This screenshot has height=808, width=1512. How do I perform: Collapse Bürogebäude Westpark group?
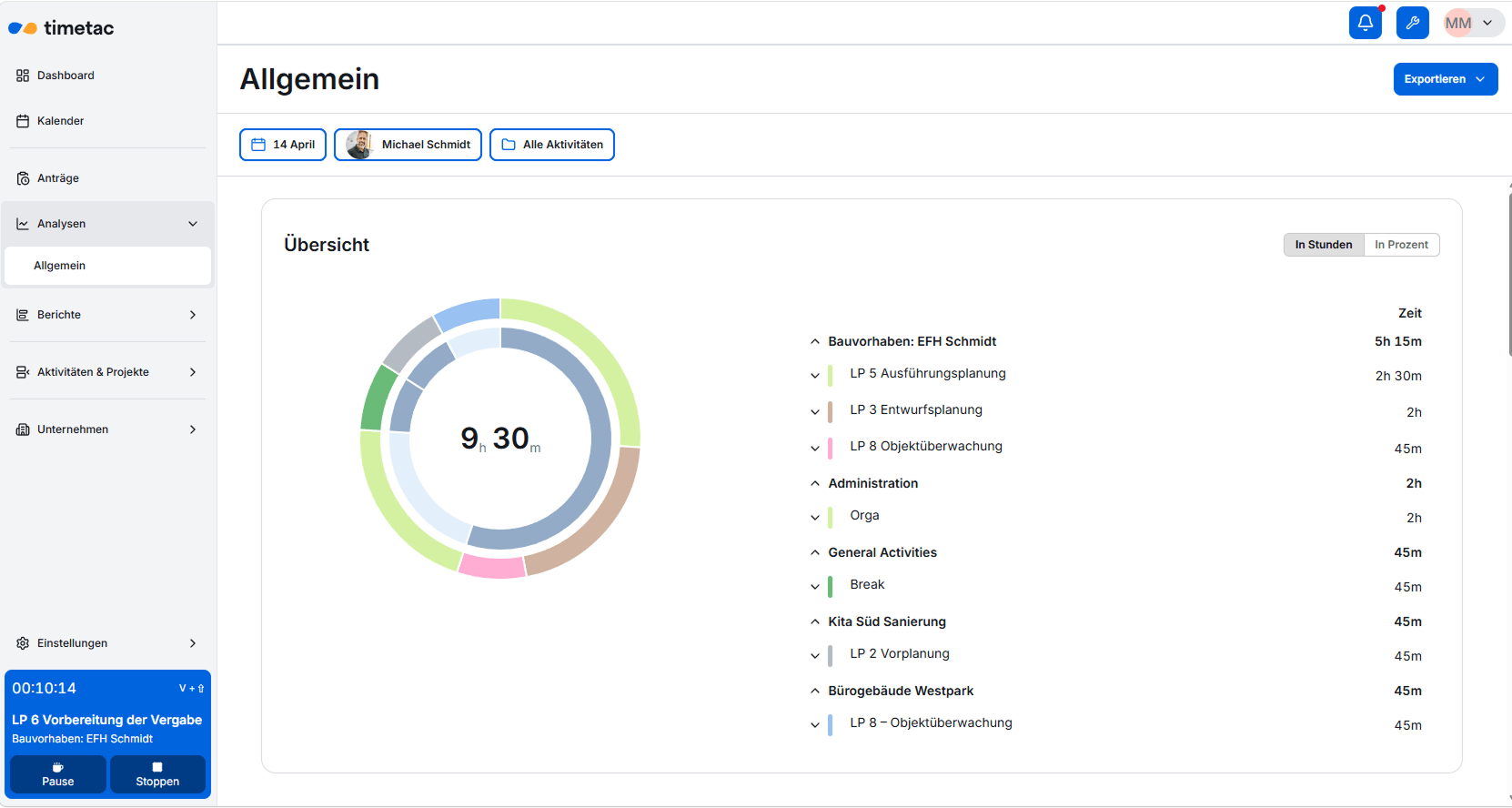click(815, 692)
